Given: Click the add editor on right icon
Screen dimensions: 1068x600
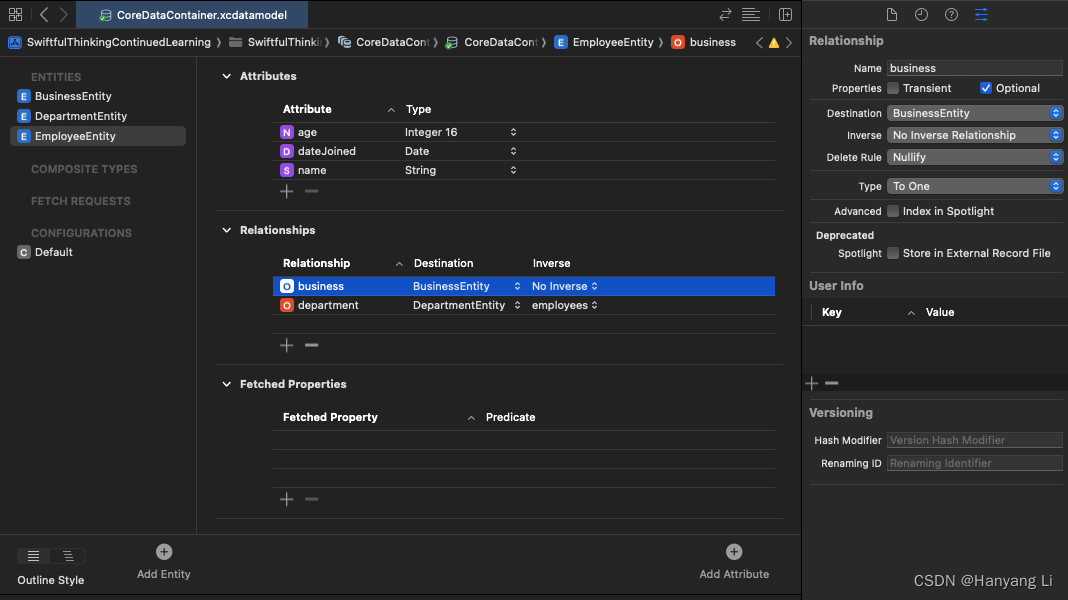Looking at the screenshot, I should (x=785, y=14).
